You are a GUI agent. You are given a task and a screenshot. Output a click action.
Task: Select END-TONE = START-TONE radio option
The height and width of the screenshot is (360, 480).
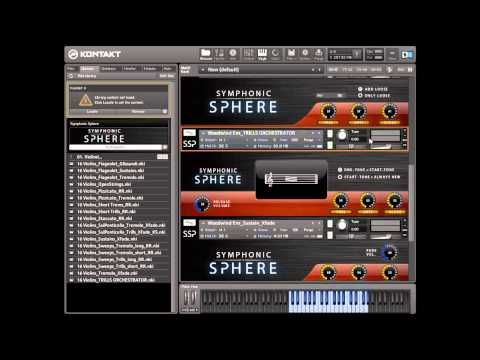[x=340, y=170]
